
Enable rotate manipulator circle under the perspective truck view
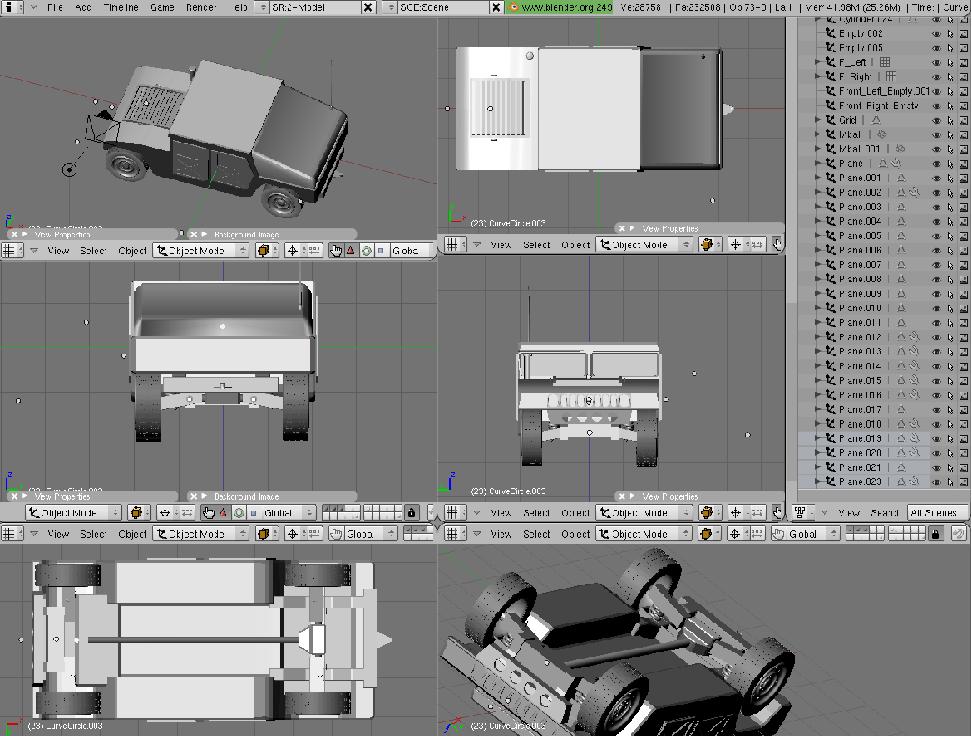tap(366, 251)
